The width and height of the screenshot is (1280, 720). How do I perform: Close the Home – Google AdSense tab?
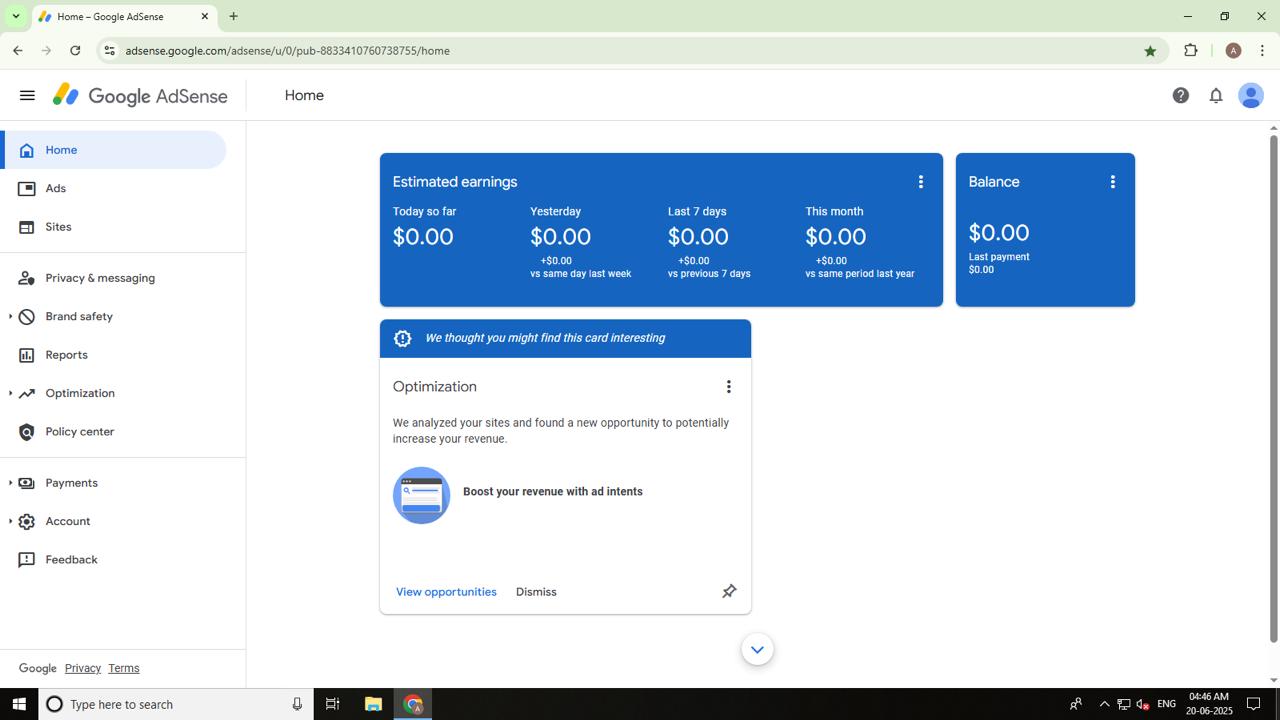205,16
